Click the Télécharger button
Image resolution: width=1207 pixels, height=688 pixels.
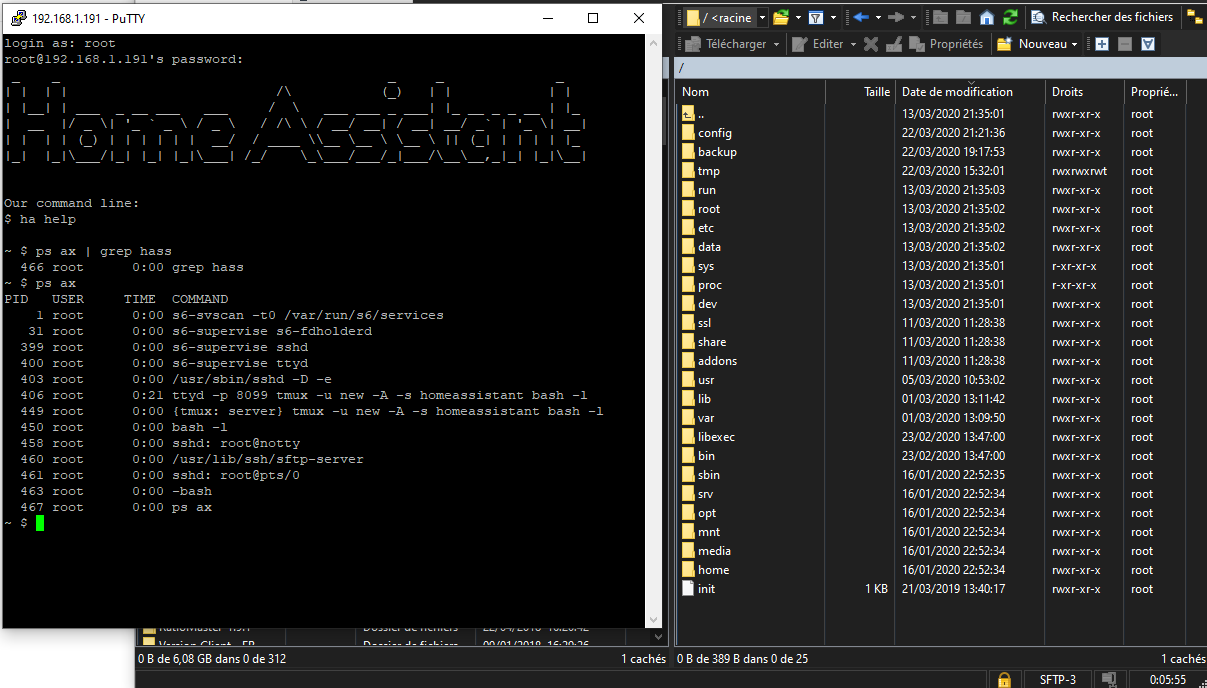725,44
